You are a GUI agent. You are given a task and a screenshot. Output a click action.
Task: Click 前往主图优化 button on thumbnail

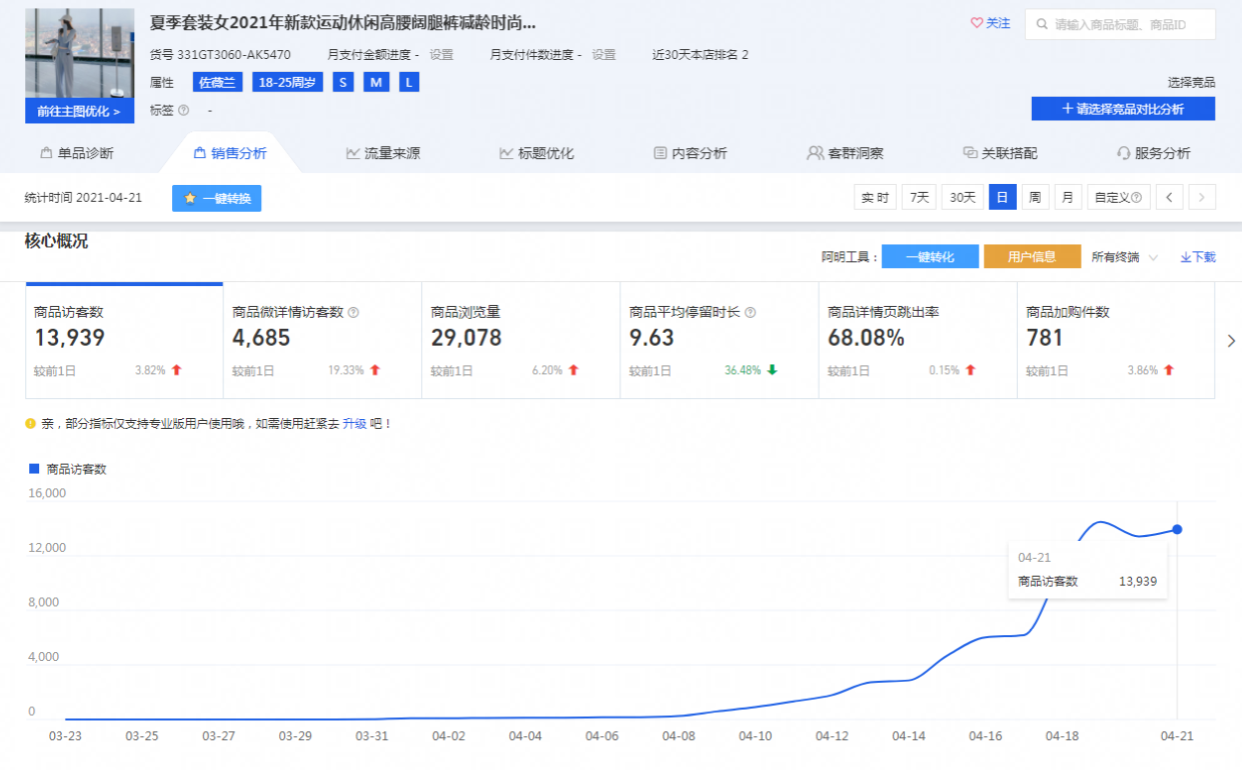79,111
